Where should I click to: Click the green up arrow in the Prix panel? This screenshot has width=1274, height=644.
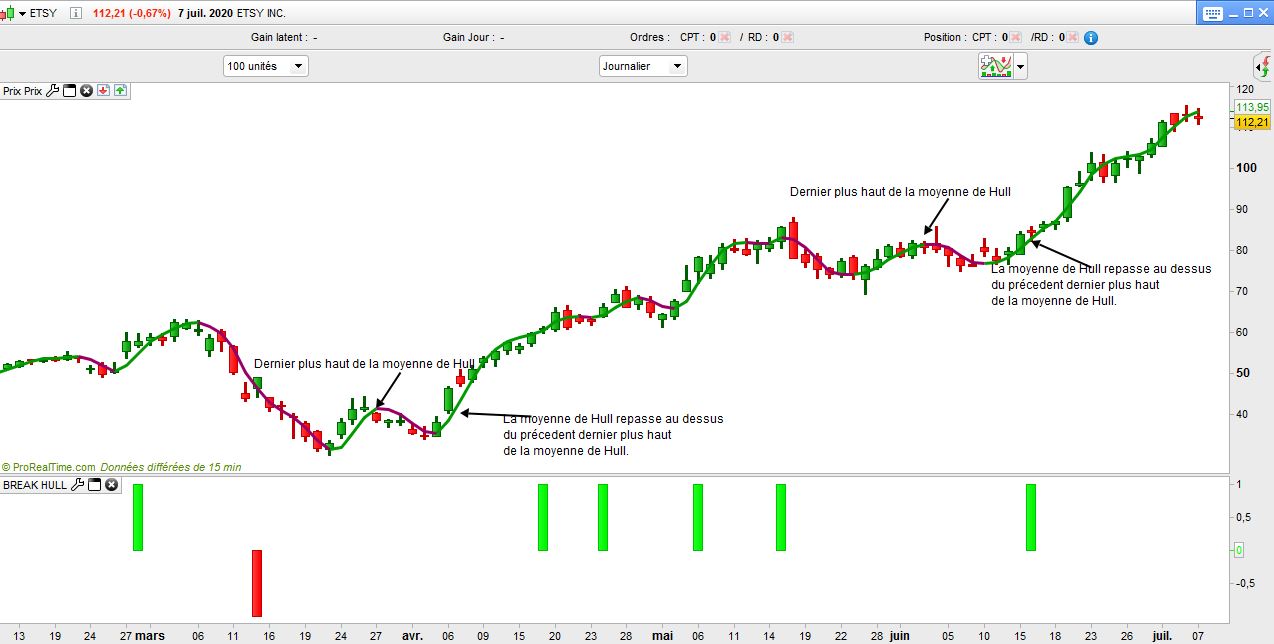pyautogui.click(x=120, y=91)
